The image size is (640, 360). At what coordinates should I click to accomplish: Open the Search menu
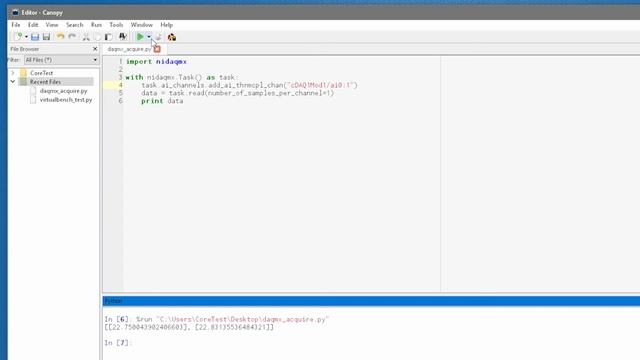coord(75,25)
